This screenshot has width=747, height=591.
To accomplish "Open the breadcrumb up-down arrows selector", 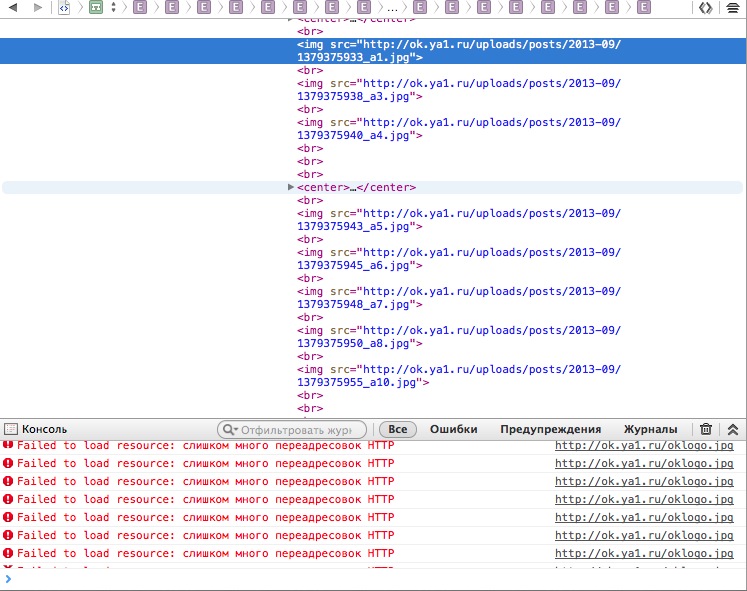I will pyautogui.click(x=113, y=7).
